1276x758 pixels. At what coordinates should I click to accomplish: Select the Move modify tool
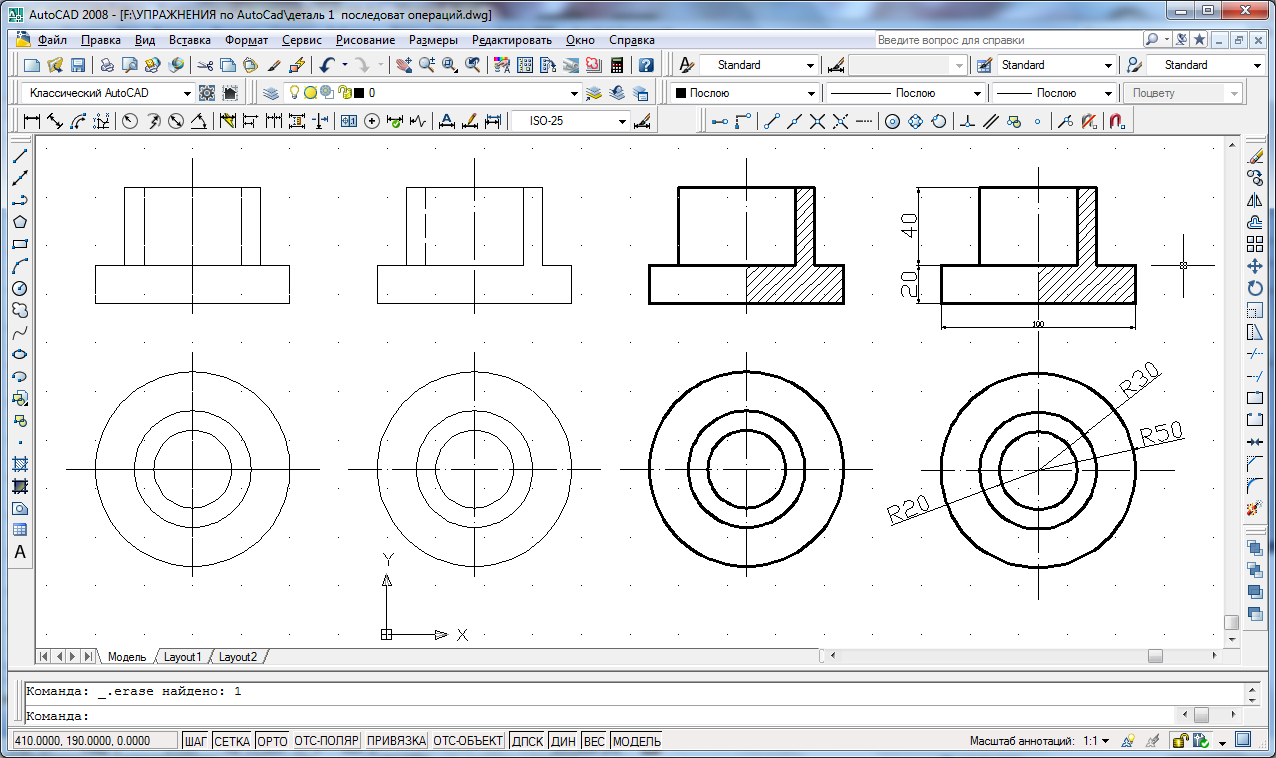(x=1255, y=266)
